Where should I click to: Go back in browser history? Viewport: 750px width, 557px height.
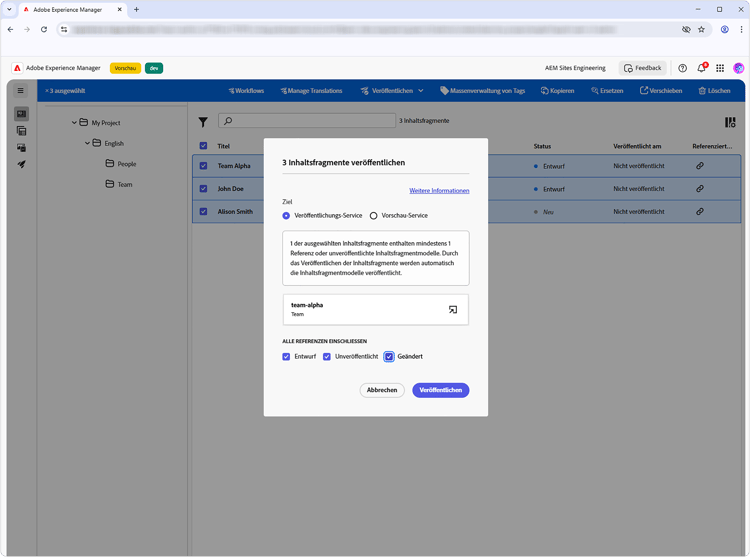[11, 30]
